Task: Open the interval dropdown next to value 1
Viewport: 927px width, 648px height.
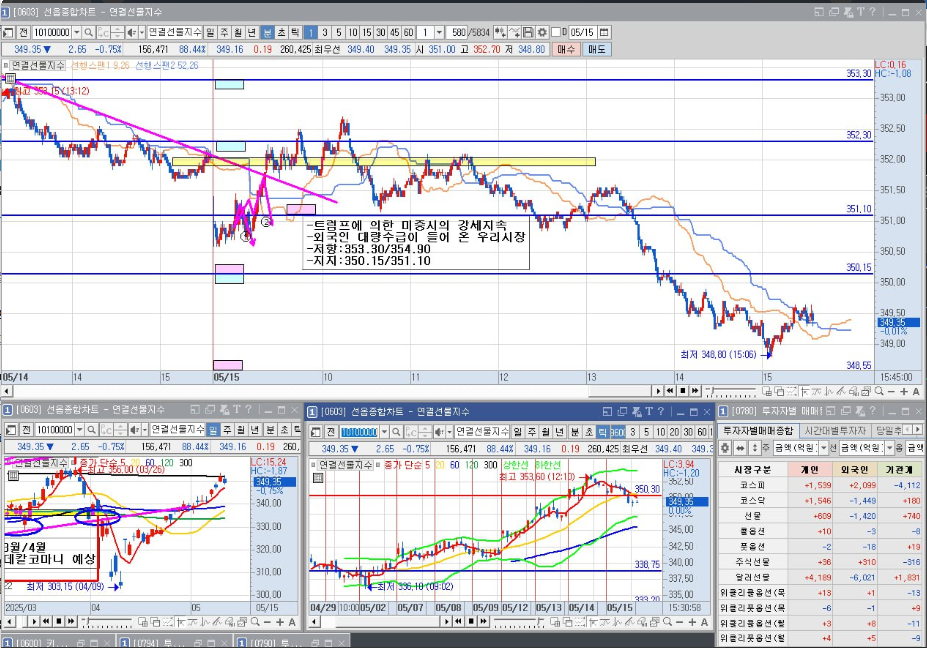Action: click(x=439, y=33)
